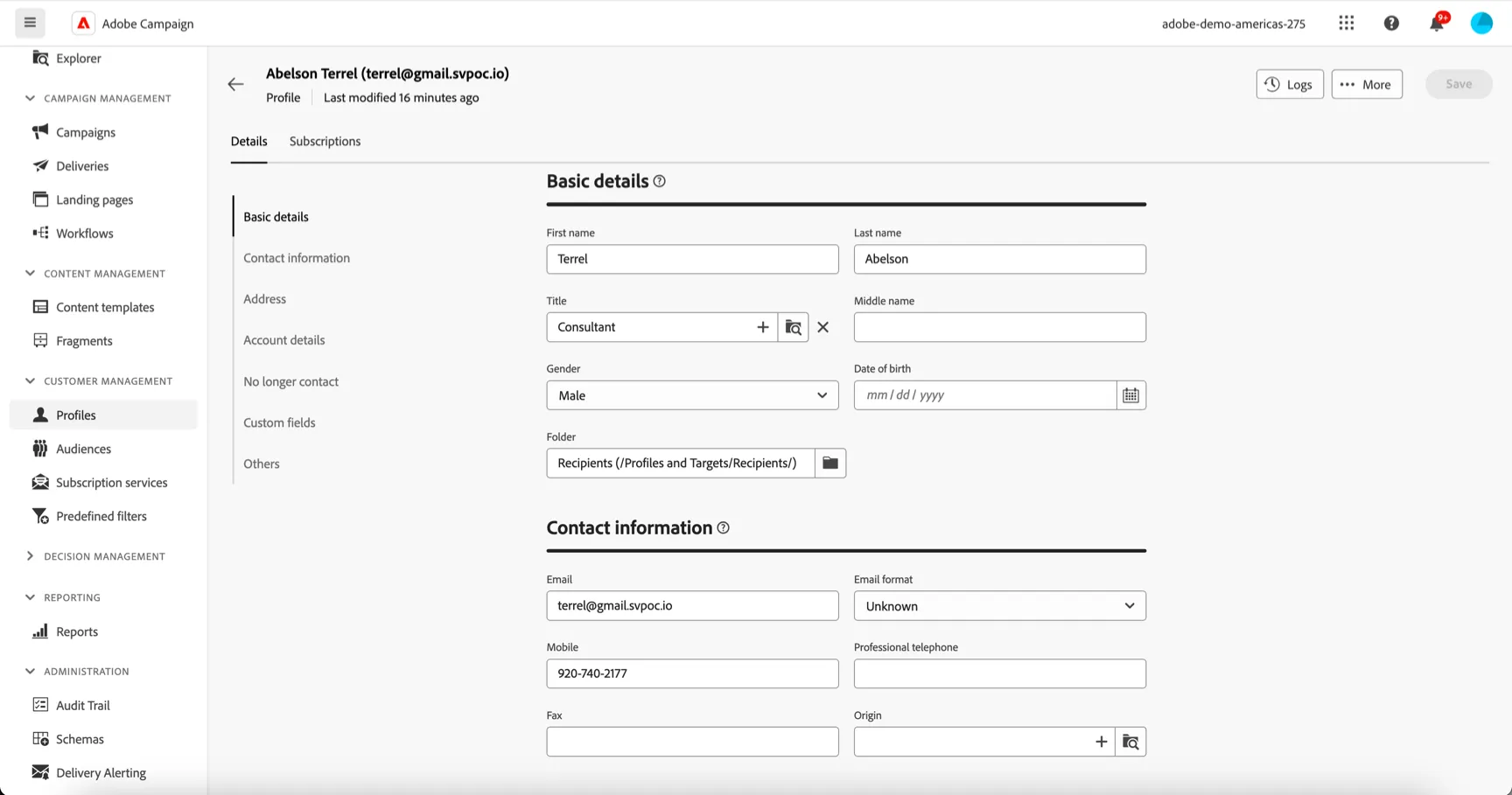Open the apps grid switcher

point(1347,24)
